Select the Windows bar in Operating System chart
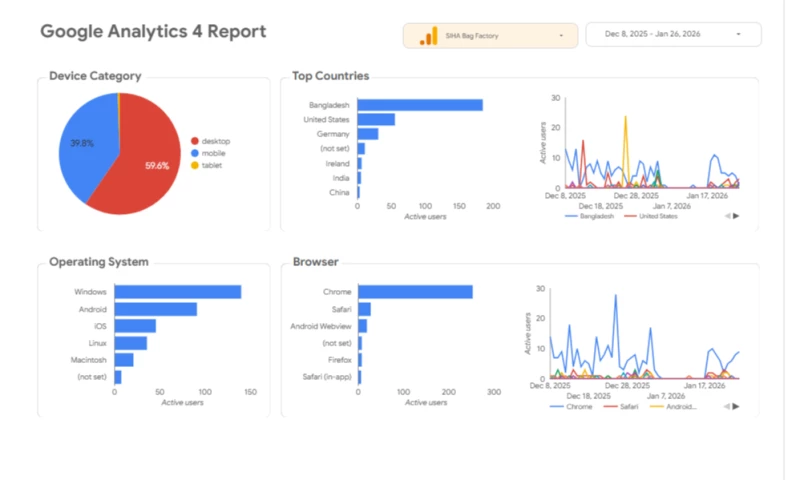Viewport: 800px width, 480px height. click(177, 292)
